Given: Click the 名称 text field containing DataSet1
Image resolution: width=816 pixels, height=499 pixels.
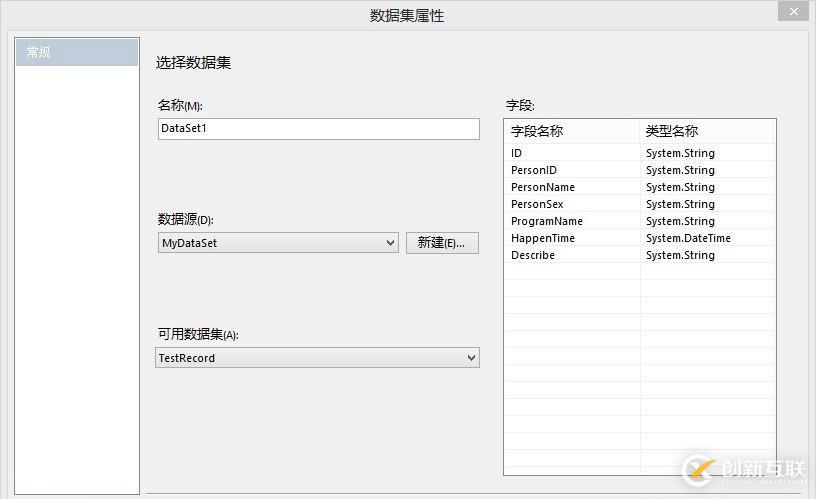Looking at the screenshot, I should (x=318, y=129).
